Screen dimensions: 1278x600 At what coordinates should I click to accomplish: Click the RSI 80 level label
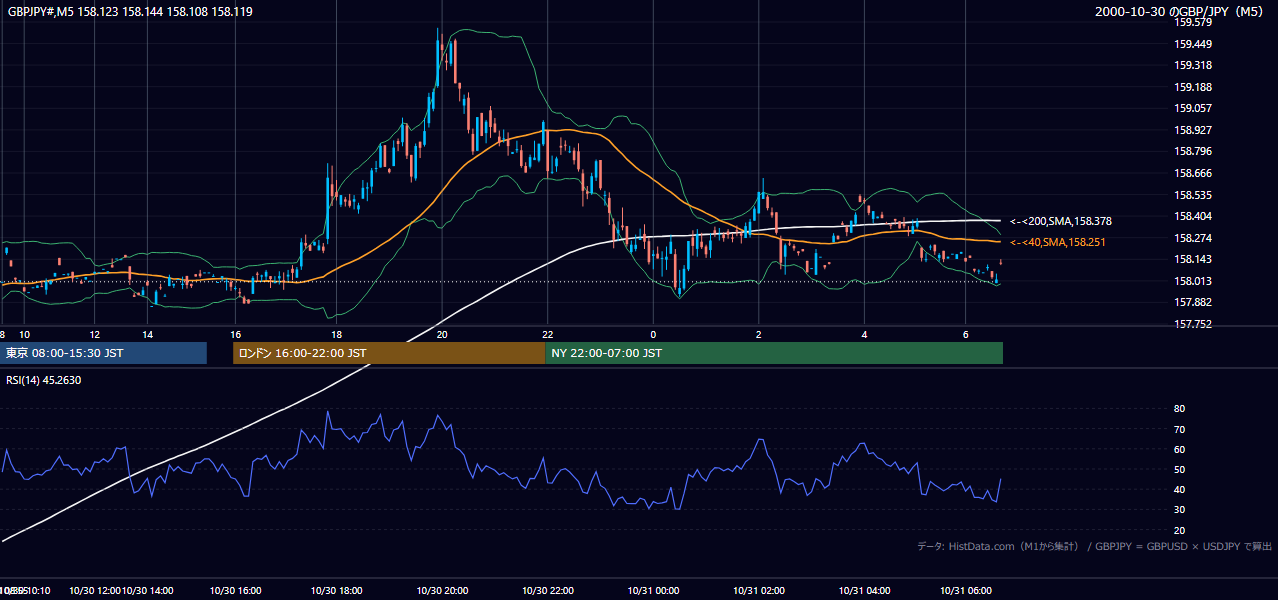[x=1179, y=409]
